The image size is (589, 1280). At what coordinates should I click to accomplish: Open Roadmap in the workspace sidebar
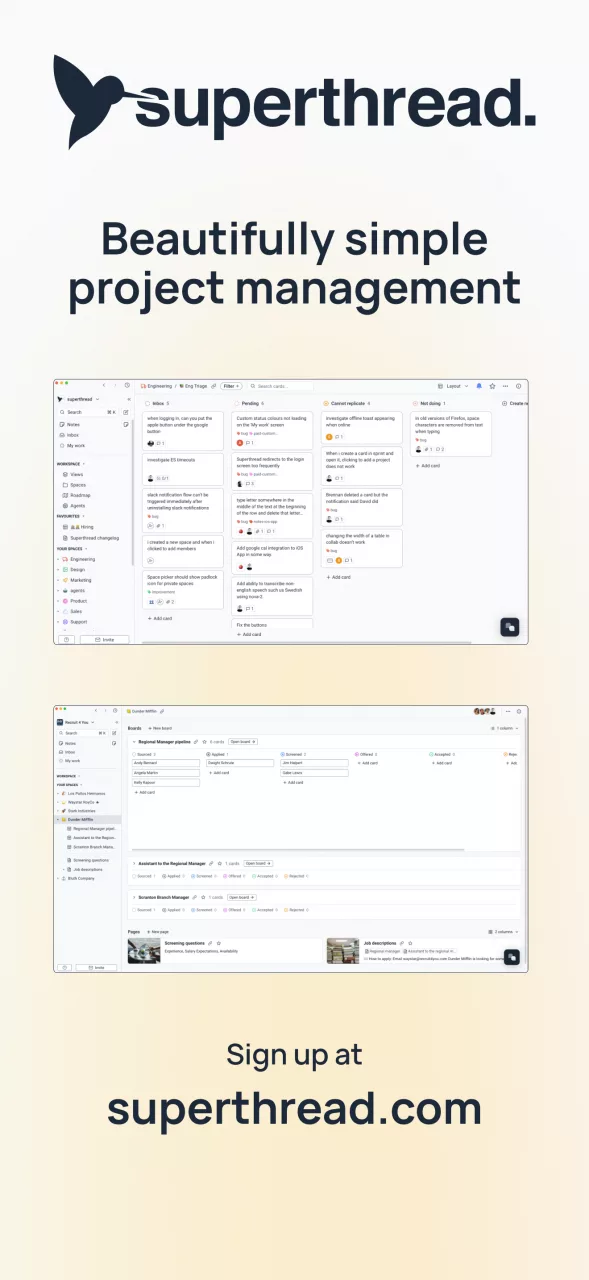(80, 495)
